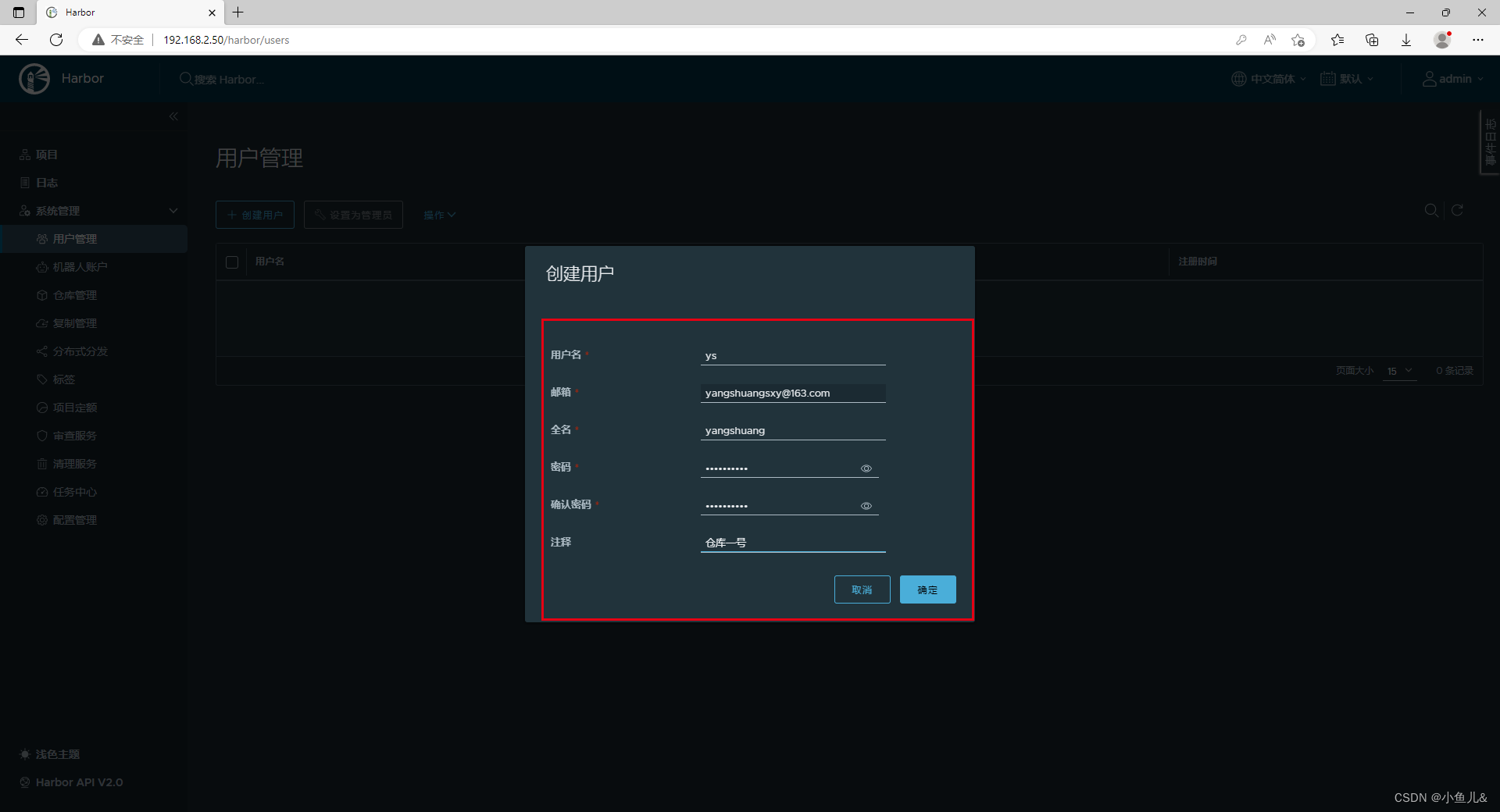Open 项目 in the sidebar

coord(47,155)
